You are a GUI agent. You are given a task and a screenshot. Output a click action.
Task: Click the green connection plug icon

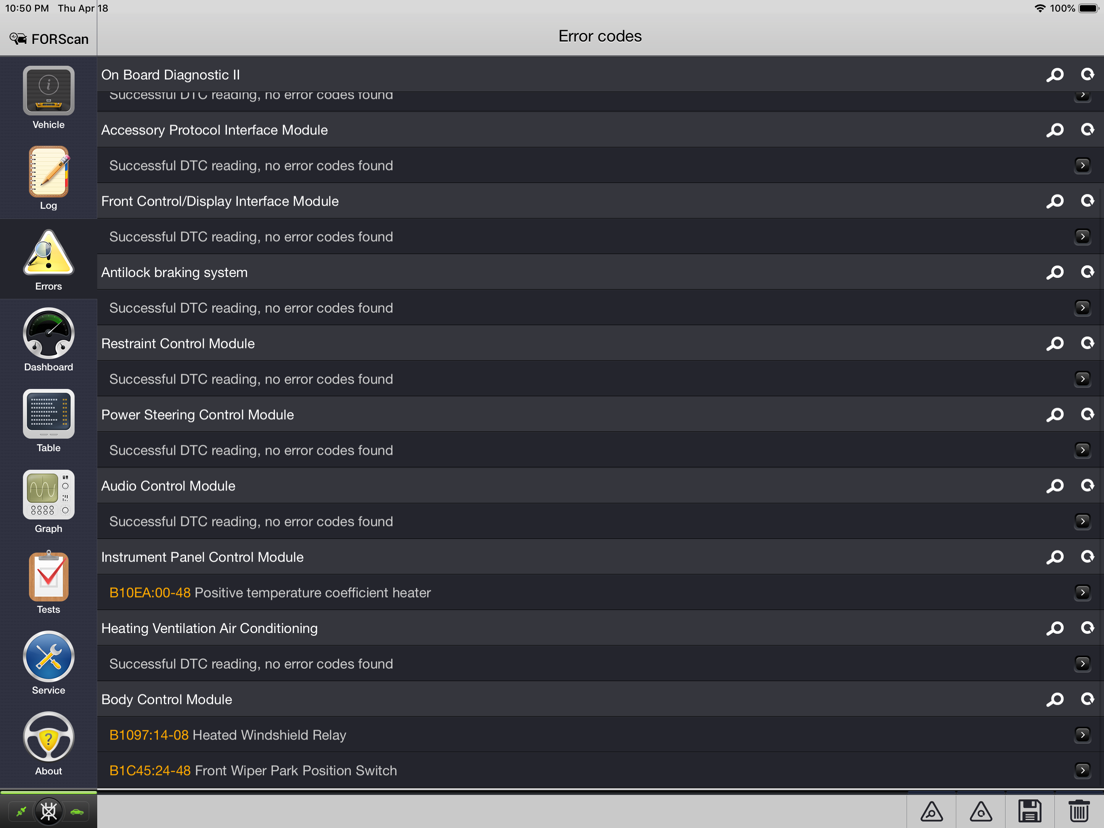(x=21, y=812)
